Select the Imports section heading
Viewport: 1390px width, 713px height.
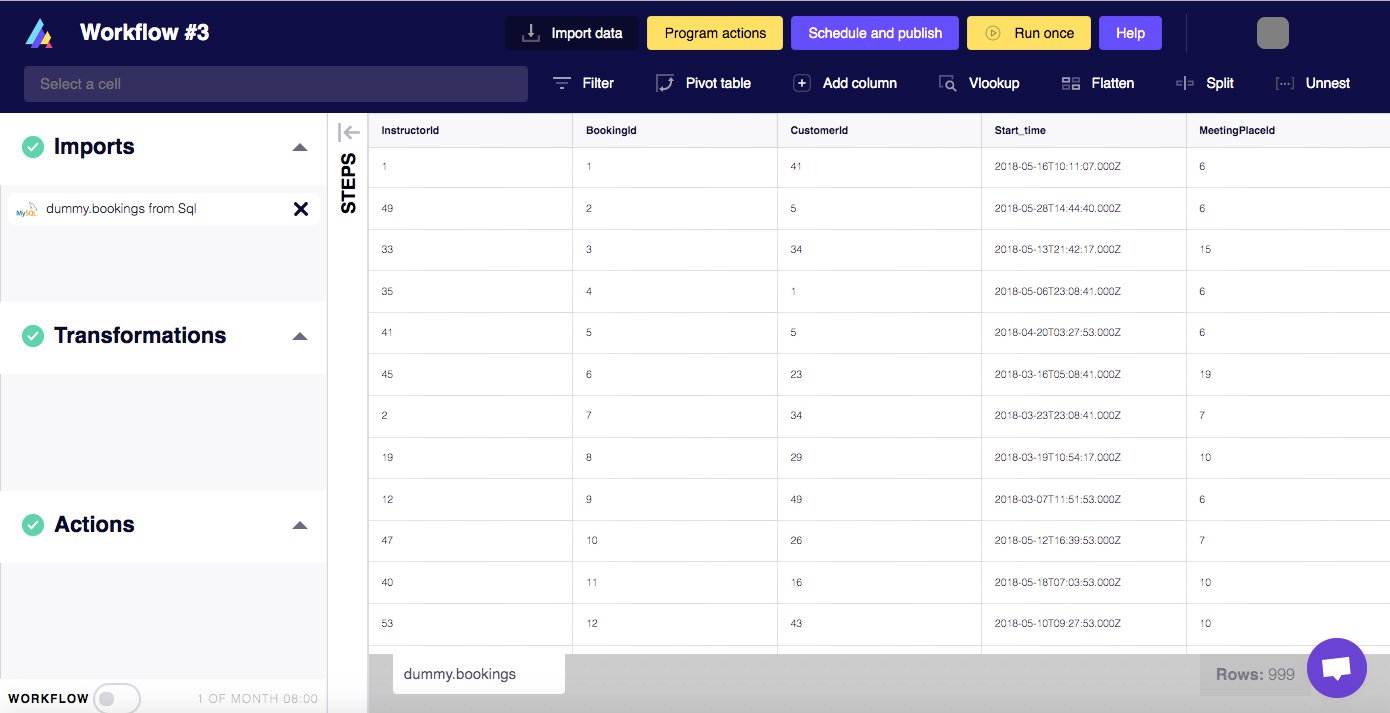[94, 147]
